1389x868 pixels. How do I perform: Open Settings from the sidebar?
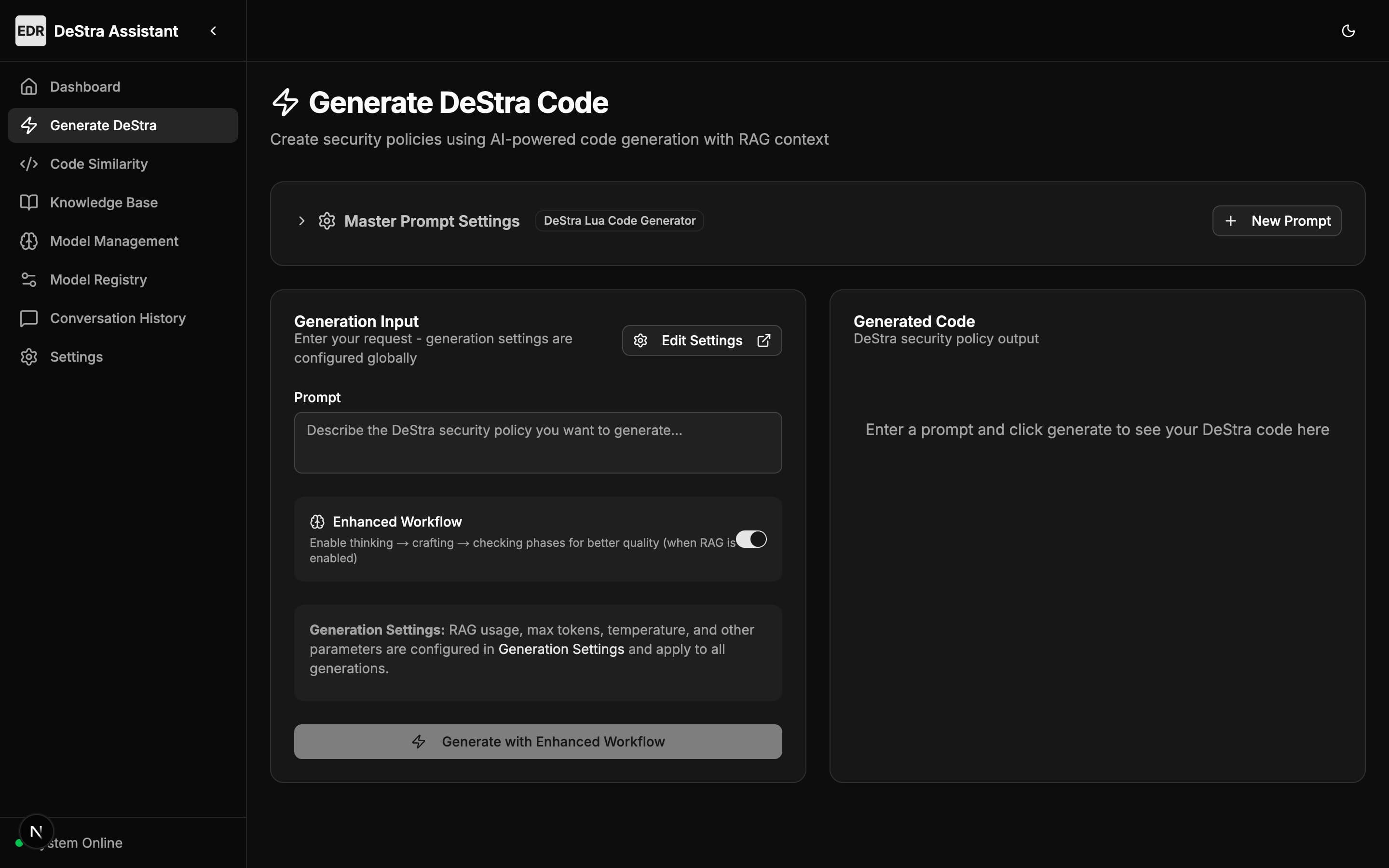click(x=123, y=356)
